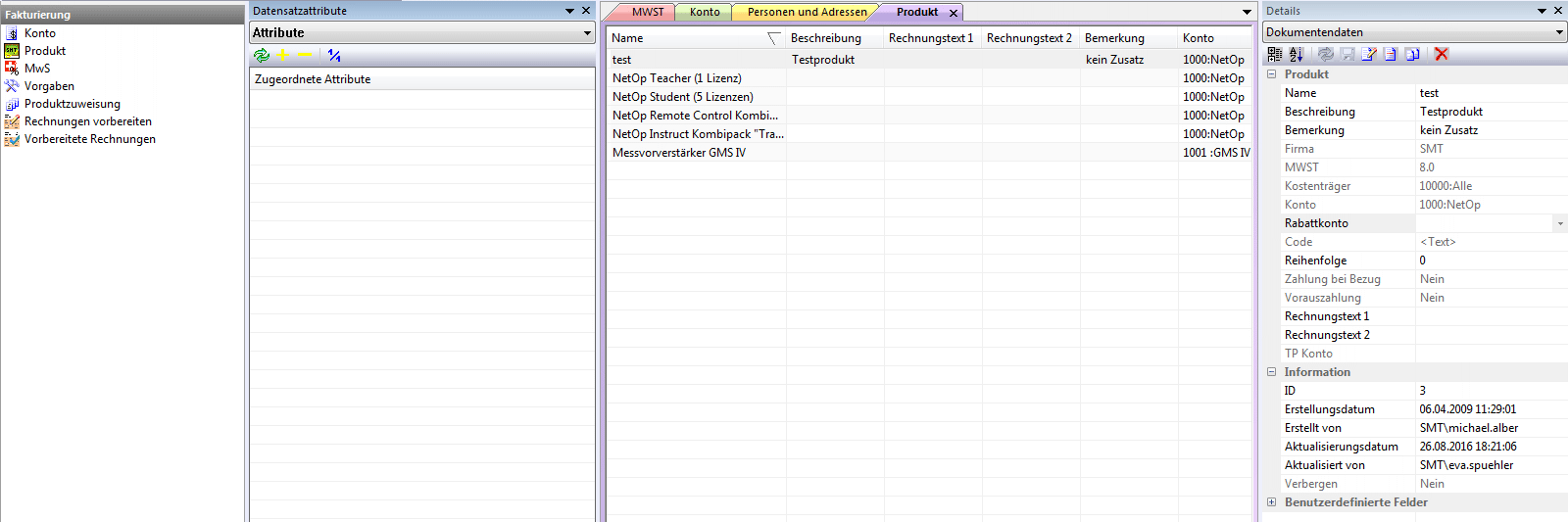Switch to the MWST tab

click(647, 12)
